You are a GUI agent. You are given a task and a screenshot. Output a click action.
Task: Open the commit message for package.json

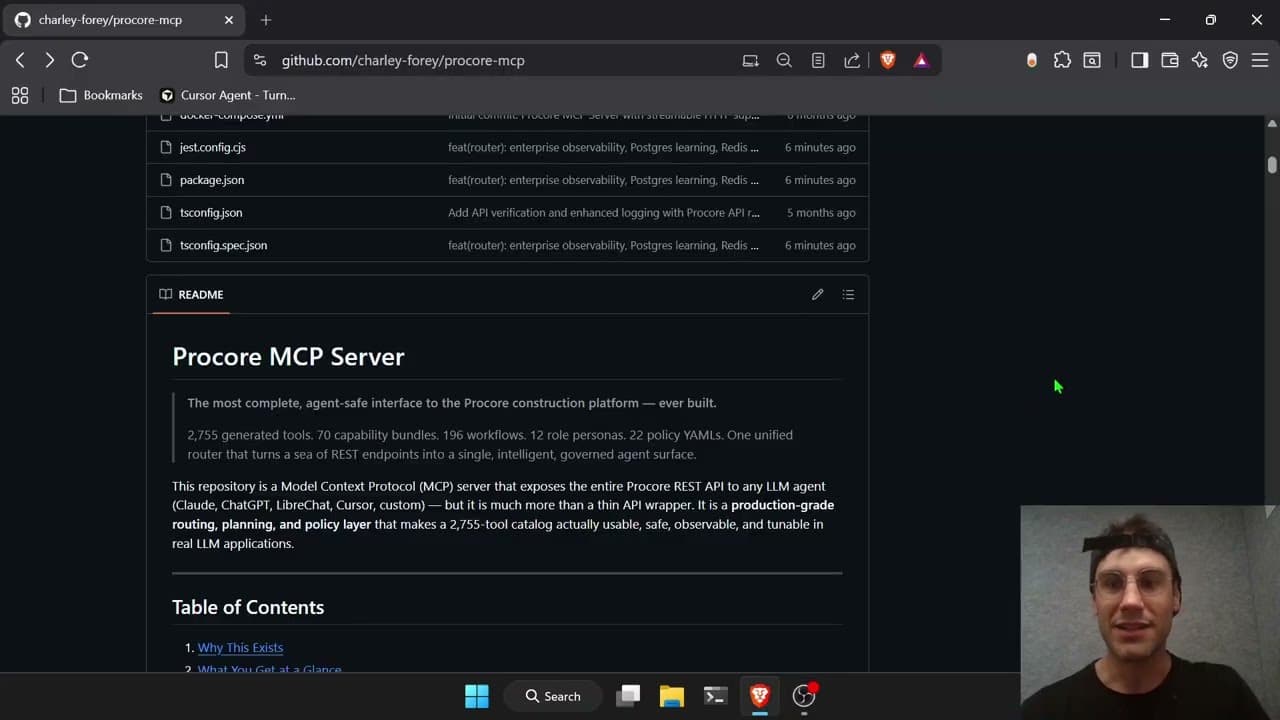pyautogui.click(x=603, y=180)
